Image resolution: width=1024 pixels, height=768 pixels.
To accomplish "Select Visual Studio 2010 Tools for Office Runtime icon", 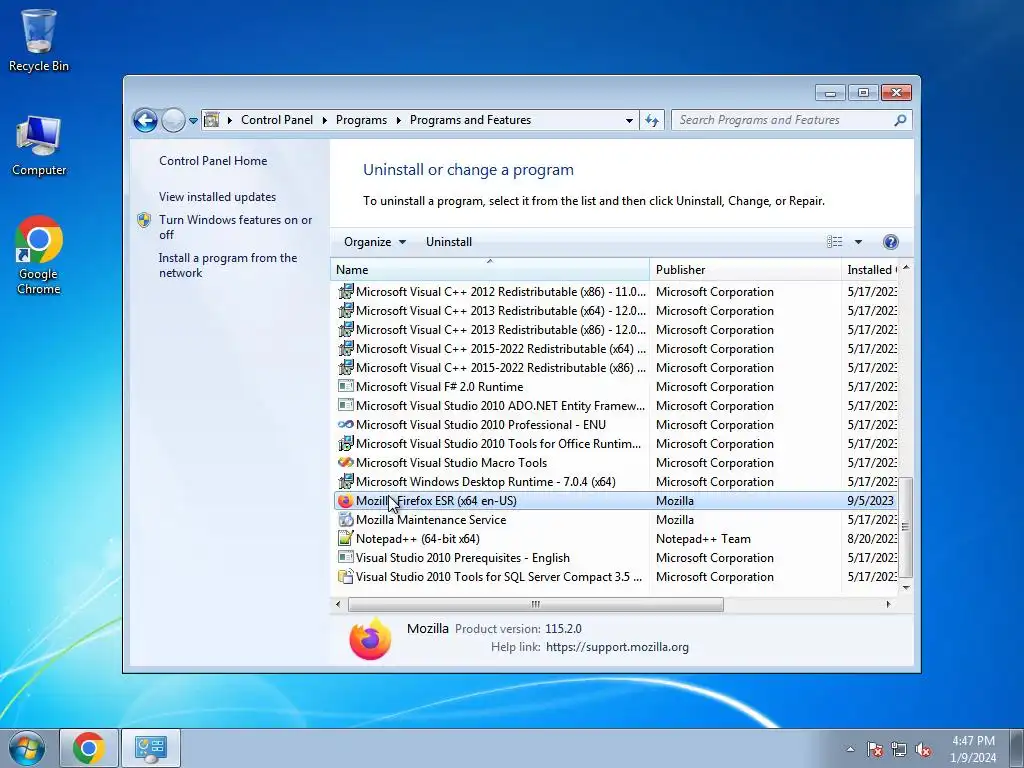I will click(345, 443).
